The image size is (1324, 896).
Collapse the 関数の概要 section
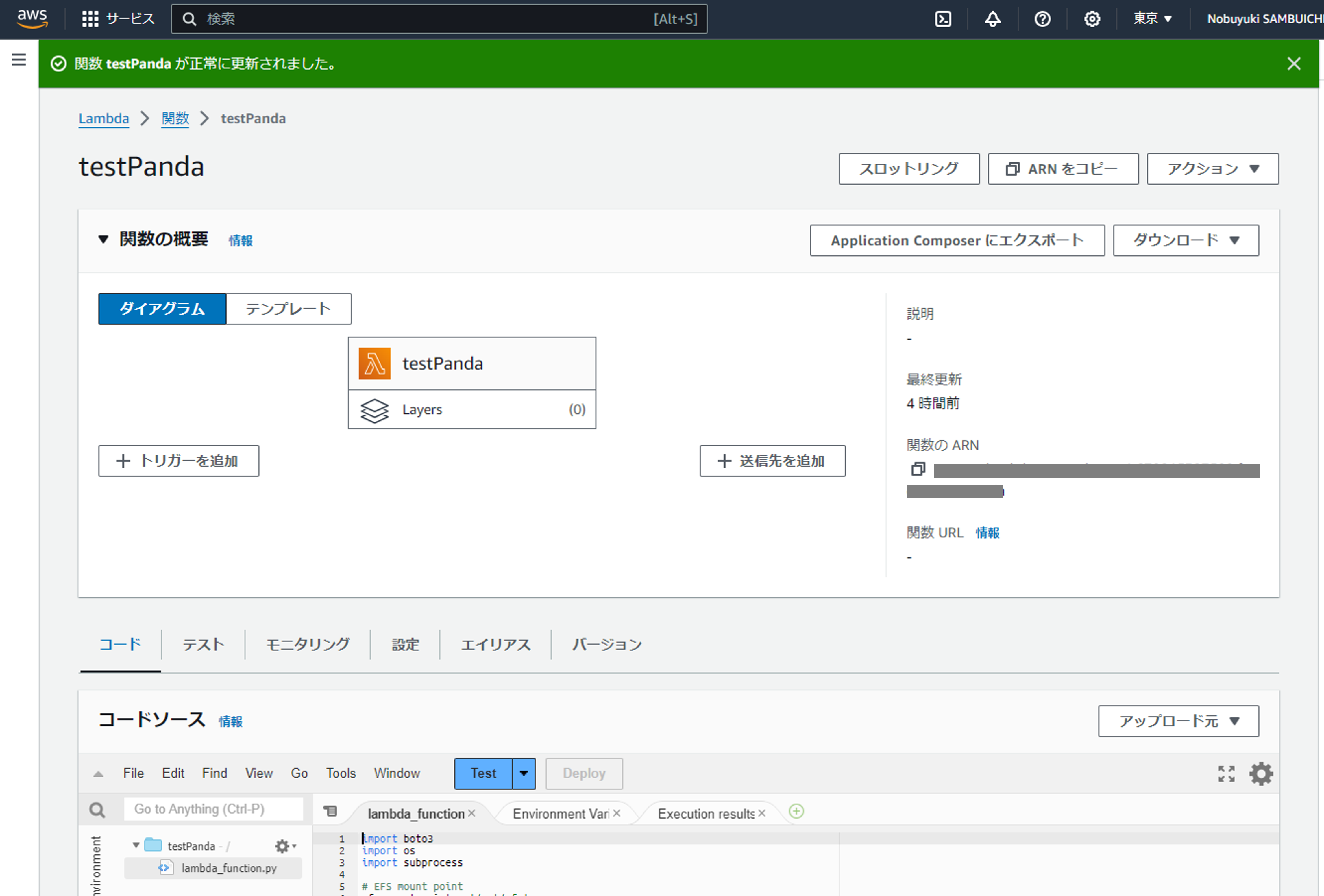pyautogui.click(x=103, y=240)
